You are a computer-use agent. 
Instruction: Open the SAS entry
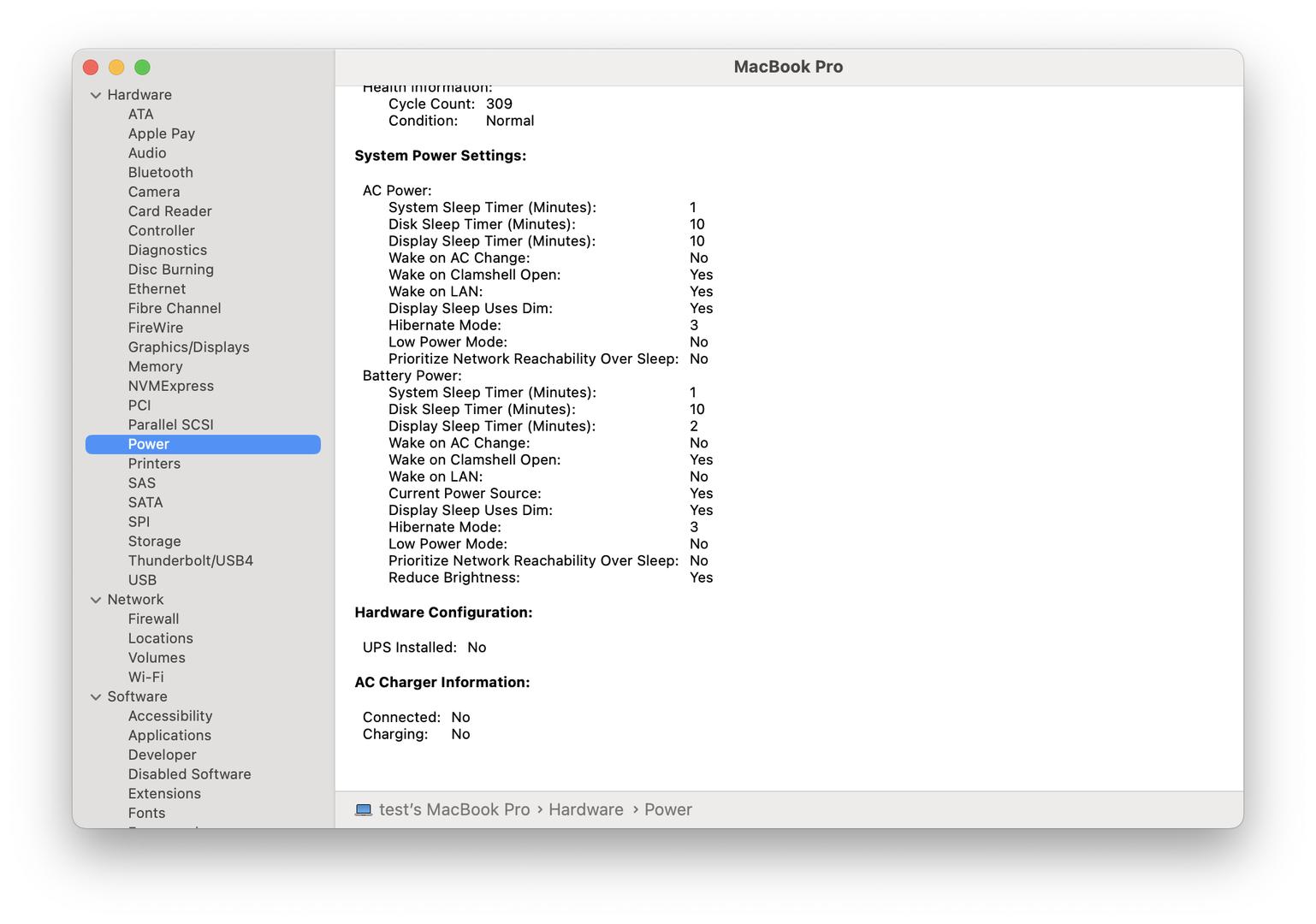(x=142, y=483)
